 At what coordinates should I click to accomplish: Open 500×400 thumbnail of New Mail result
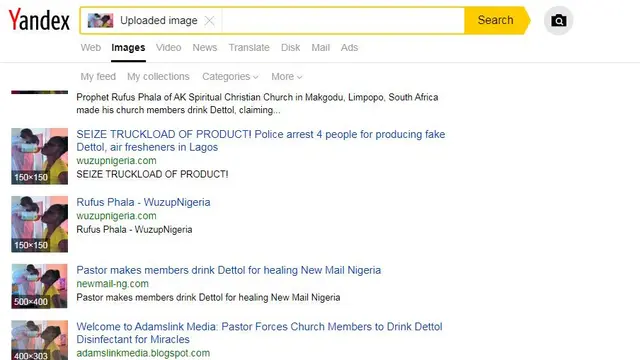click(x=40, y=286)
